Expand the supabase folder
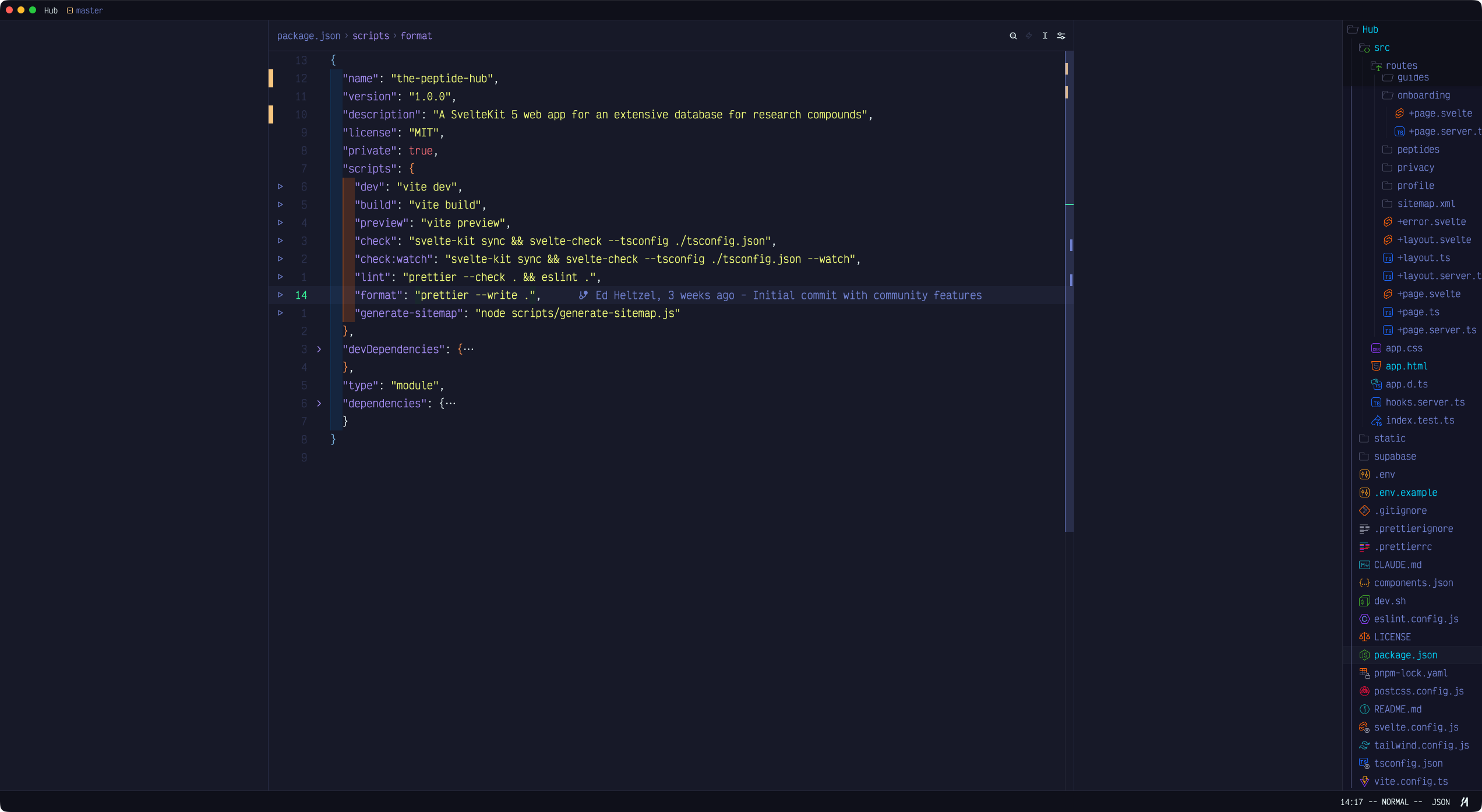The width and height of the screenshot is (1482, 812). [x=1388, y=457]
